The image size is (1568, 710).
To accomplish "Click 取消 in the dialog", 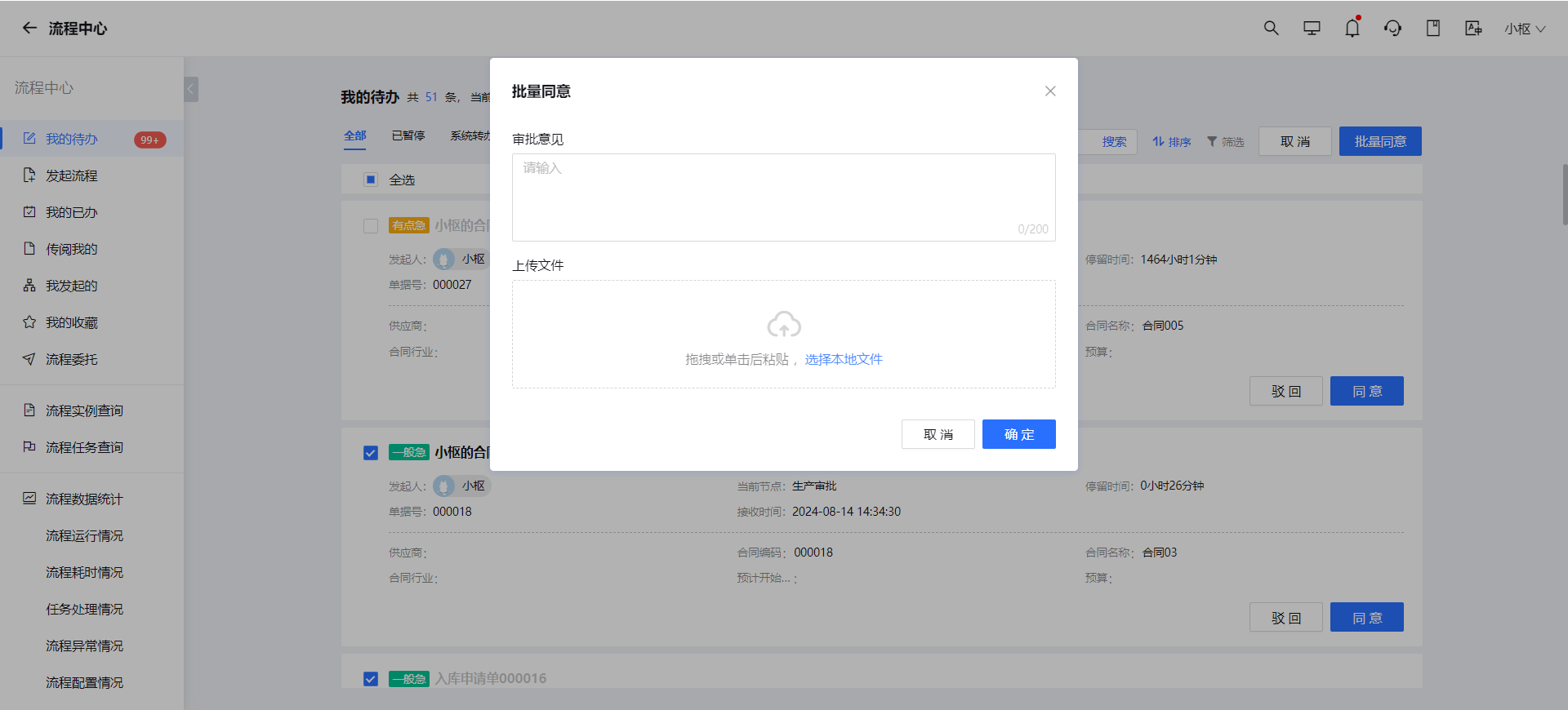I will click(x=938, y=434).
